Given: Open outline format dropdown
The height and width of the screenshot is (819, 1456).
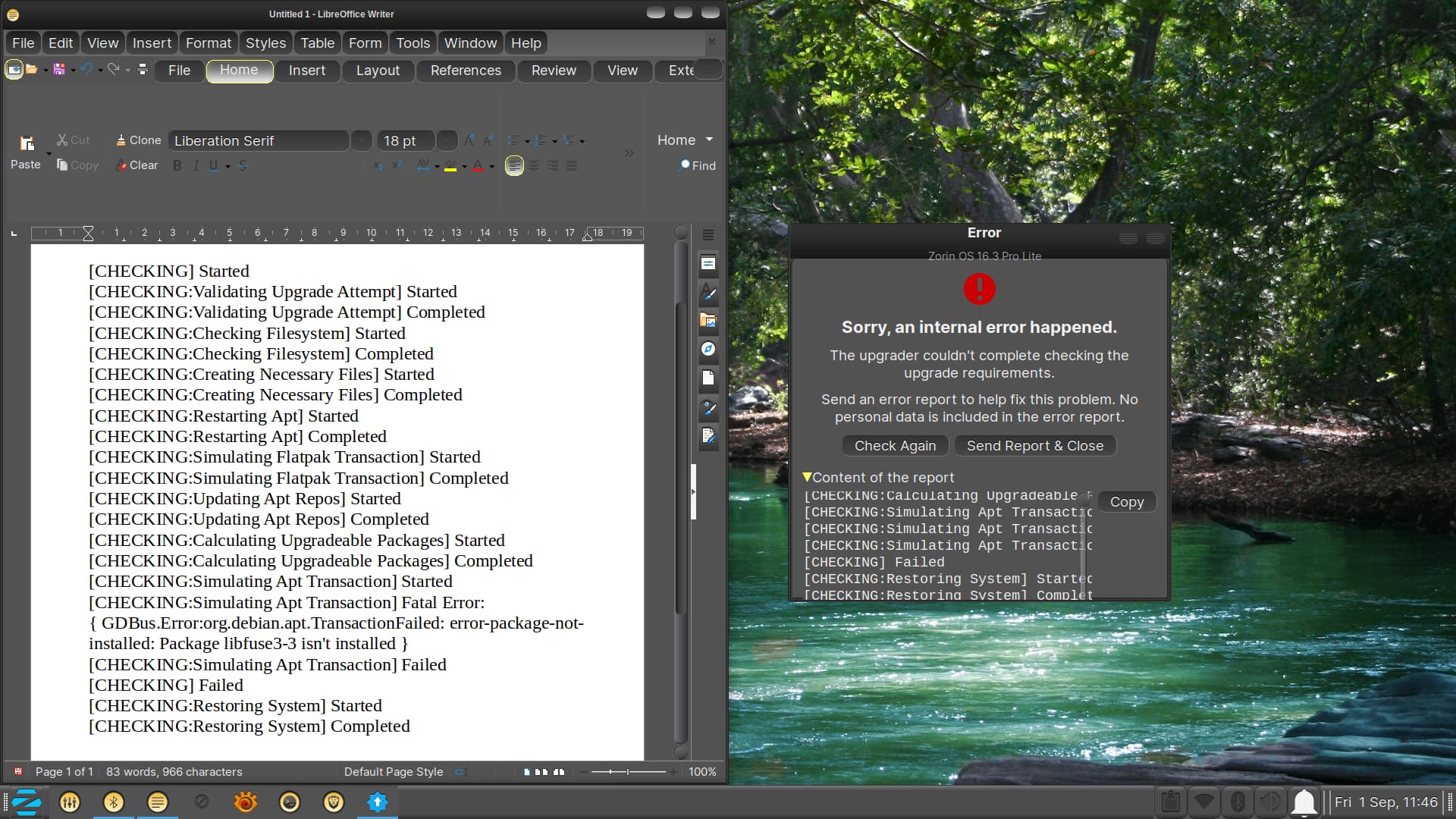Looking at the screenshot, I should [x=582, y=141].
